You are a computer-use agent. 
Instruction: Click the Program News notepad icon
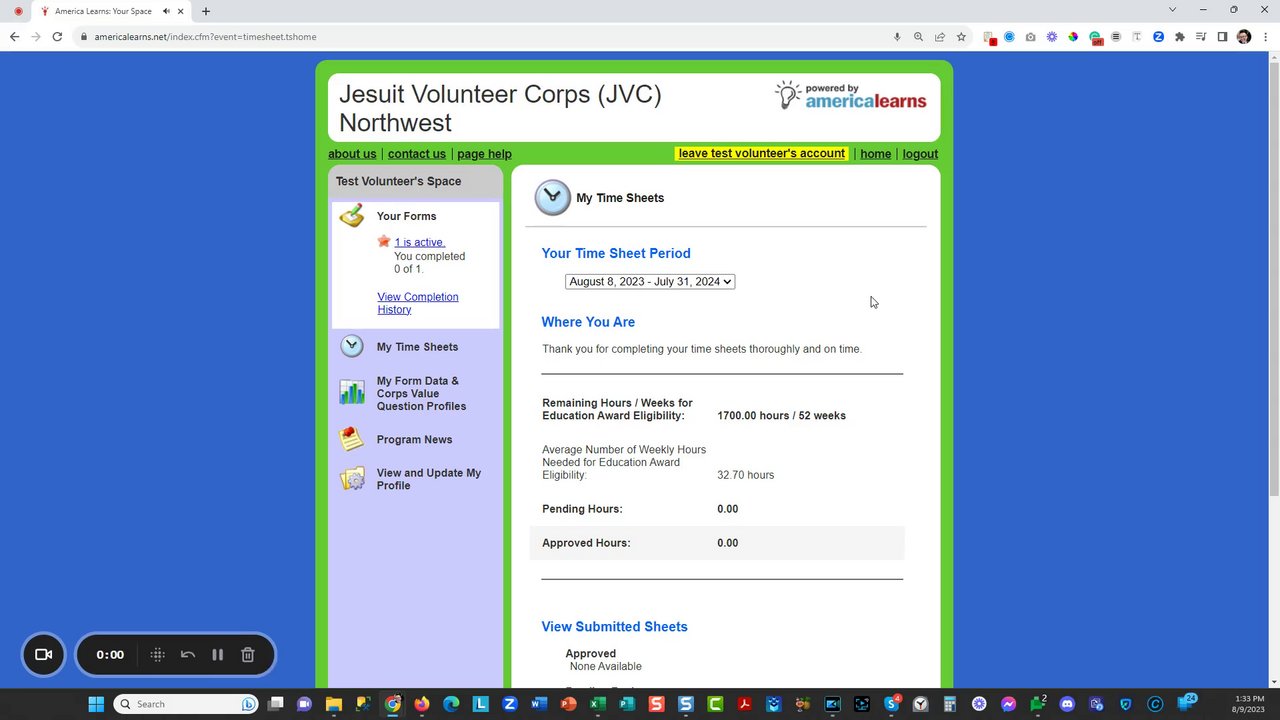coord(352,439)
